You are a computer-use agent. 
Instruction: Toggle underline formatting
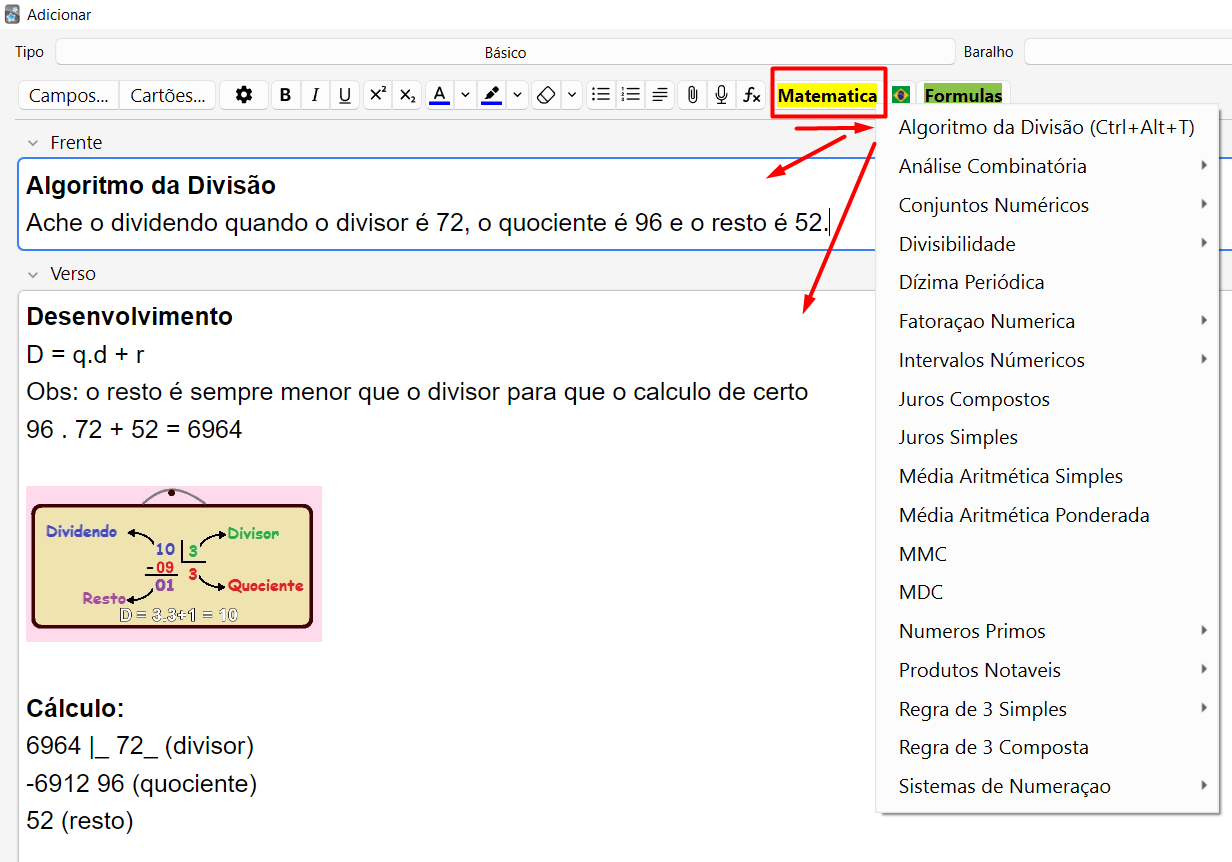point(345,95)
